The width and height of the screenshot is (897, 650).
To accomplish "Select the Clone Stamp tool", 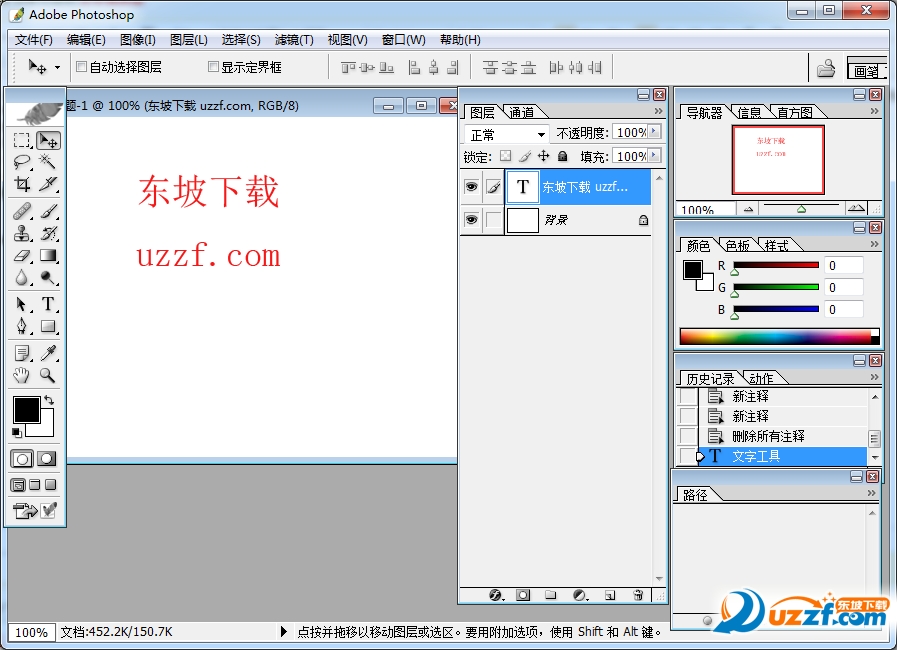I will [x=22, y=233].
